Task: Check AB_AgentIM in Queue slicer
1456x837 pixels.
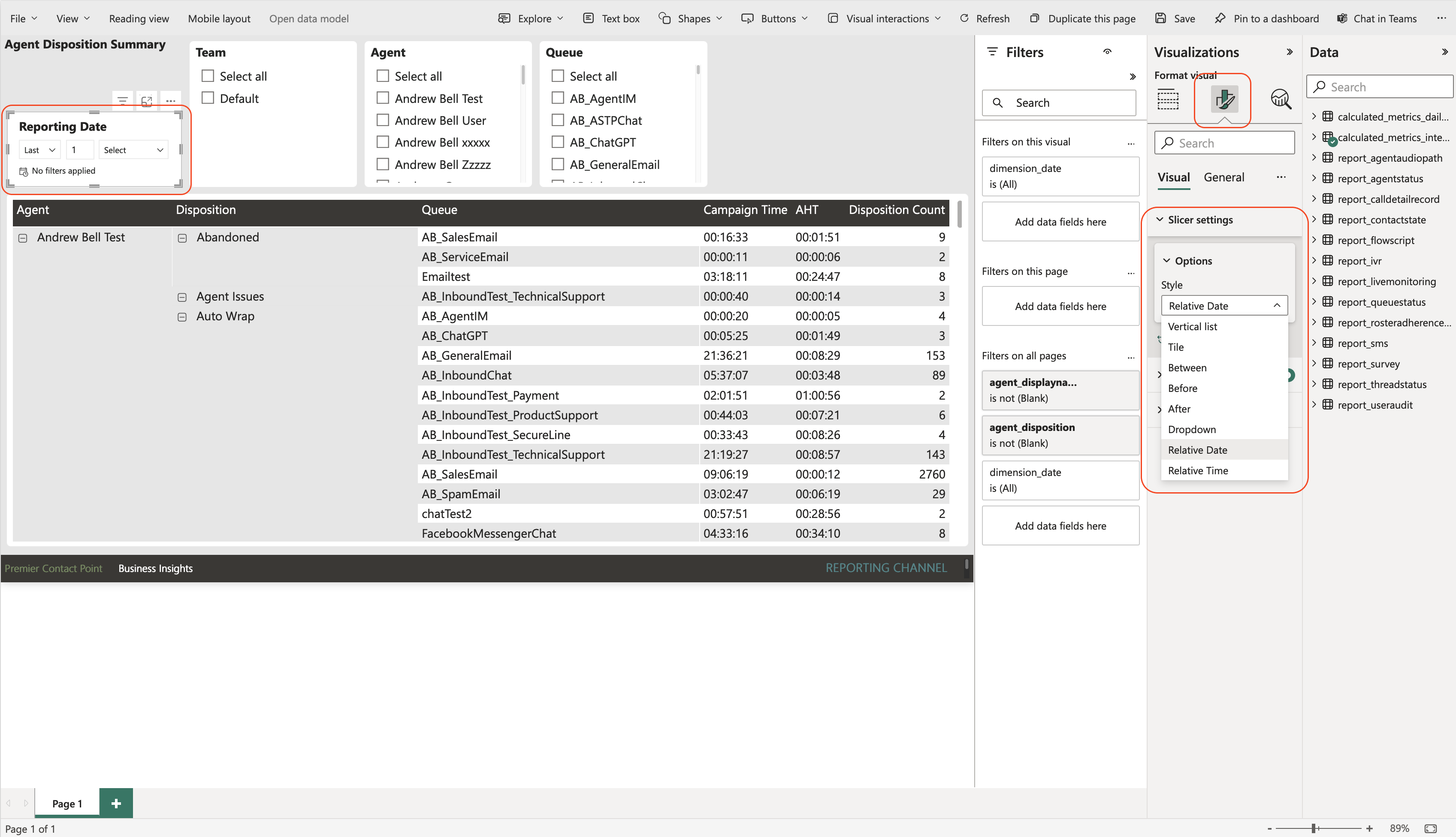Action: point(557,98)
